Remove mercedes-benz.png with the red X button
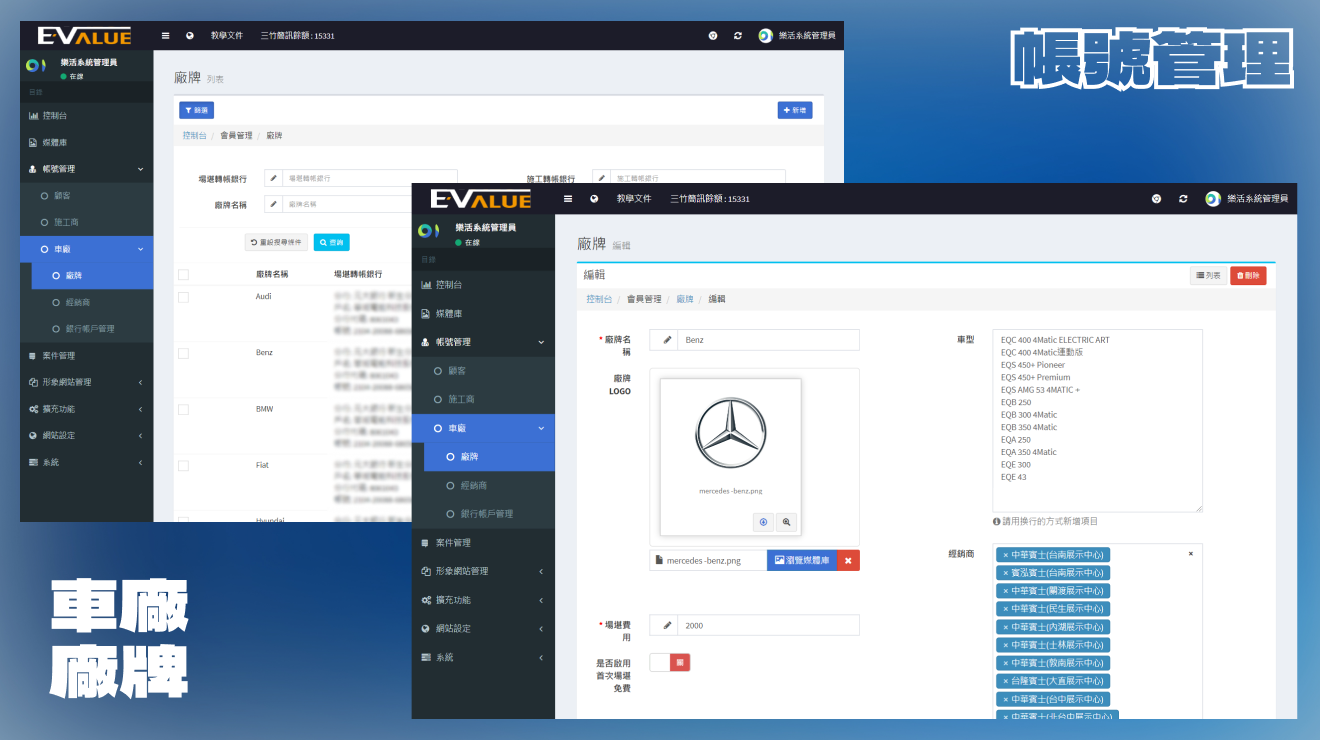Screen dimensions: 1320x740 [848, 561]
